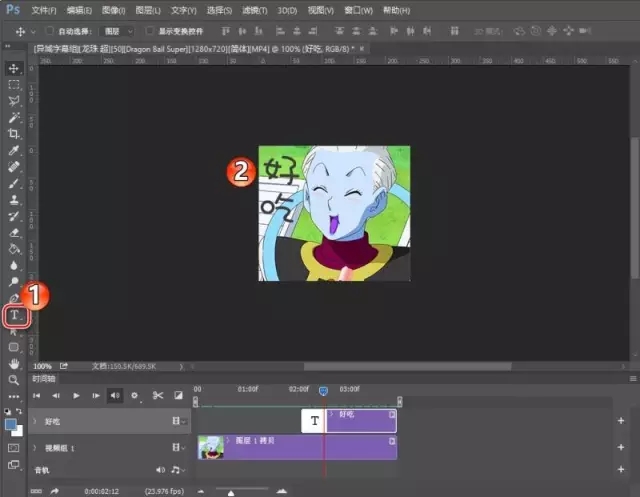Select the Horizontal Type tool
The height and width of the screenshot is (497, 640).
[x=15, y=315]
